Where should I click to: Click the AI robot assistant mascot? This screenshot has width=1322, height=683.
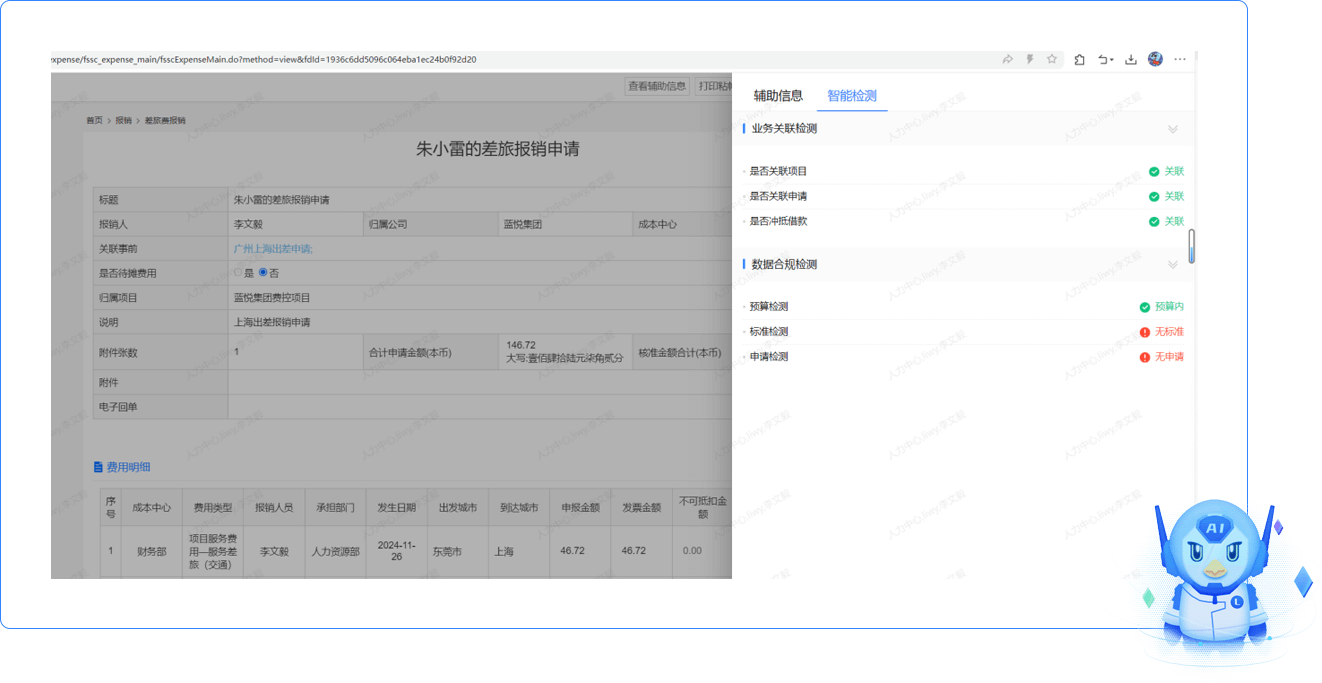(x=1211, y=578)
